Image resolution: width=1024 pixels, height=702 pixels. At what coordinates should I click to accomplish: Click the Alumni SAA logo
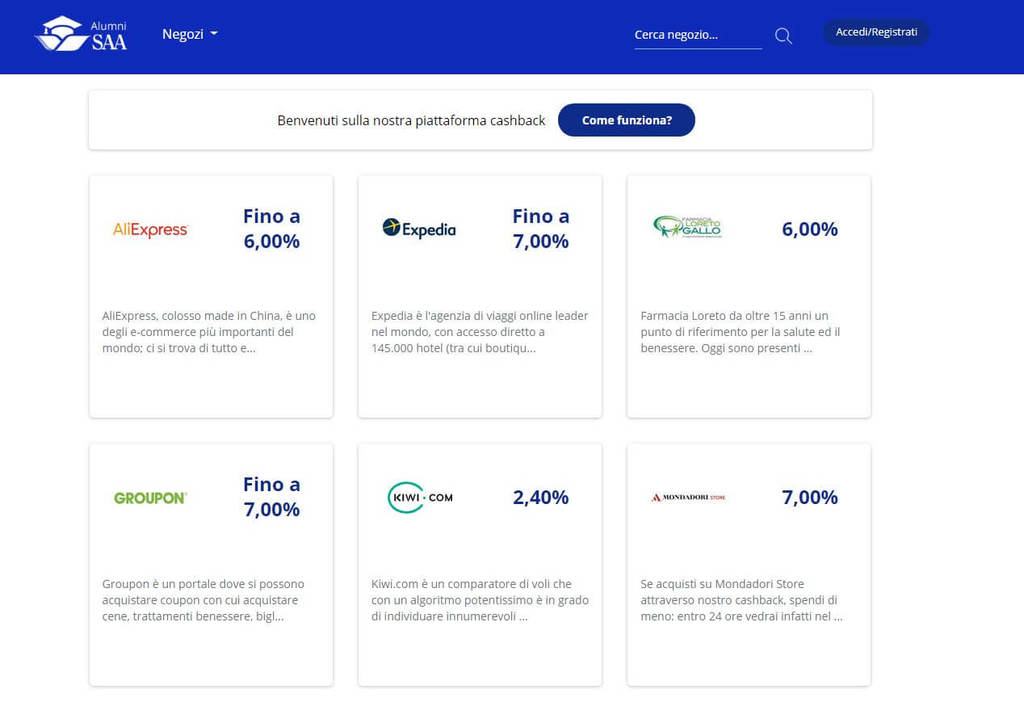point(81,33)
